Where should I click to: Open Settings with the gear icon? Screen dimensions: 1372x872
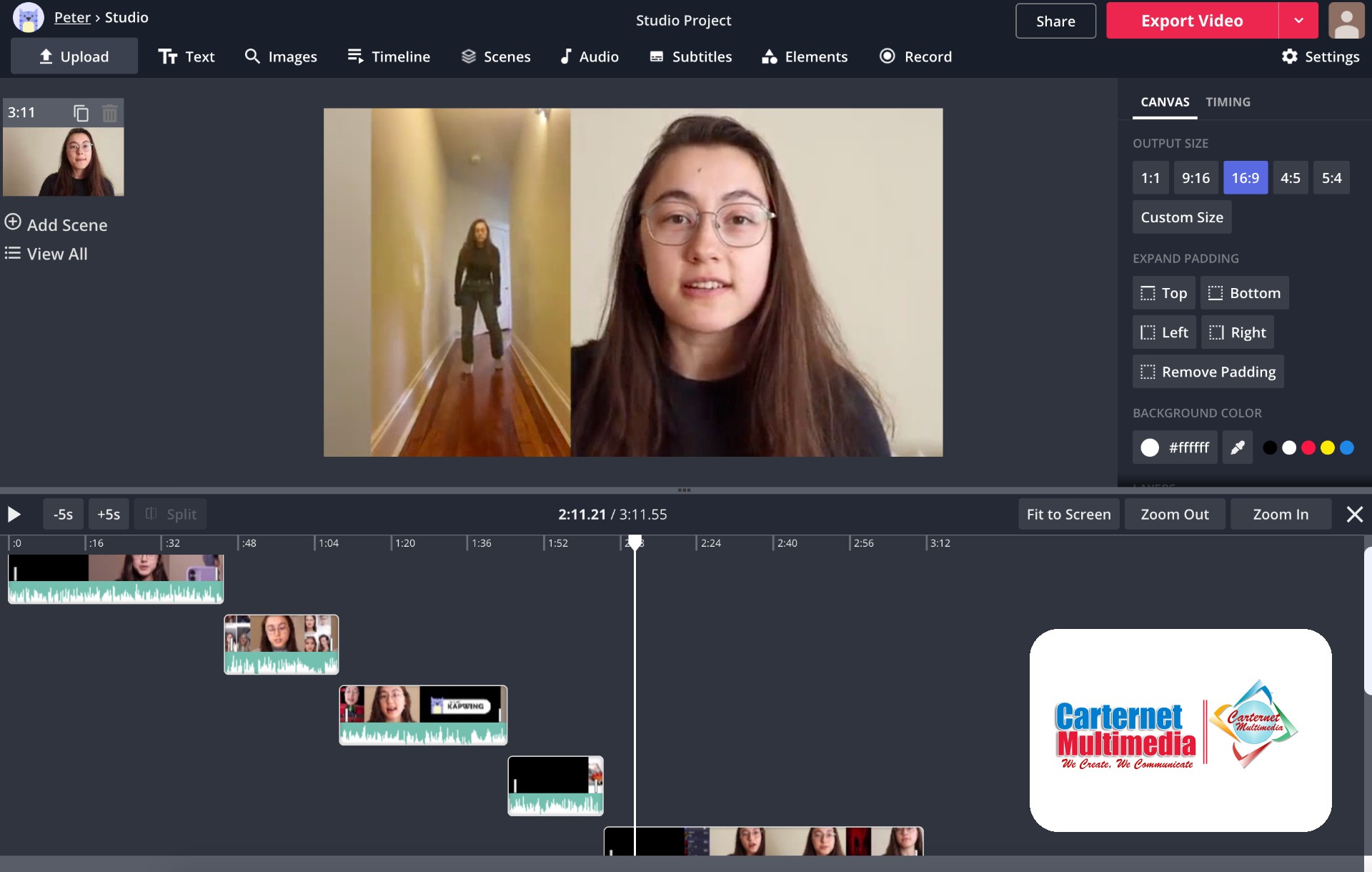(x=1321, y=56)
